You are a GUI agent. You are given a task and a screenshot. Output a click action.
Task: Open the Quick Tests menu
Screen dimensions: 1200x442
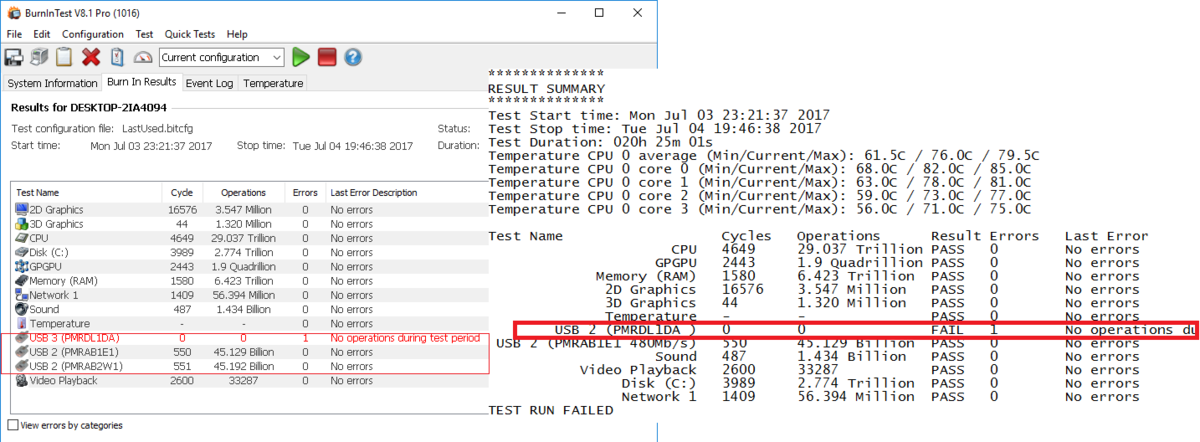tap(192, 34)
